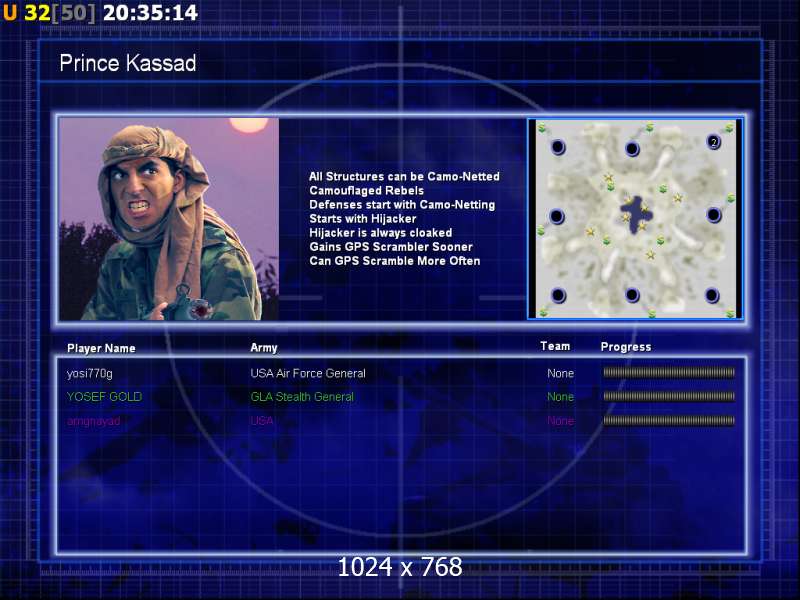
Task: Click yosi770g's loading progress bar
Action: click(669, 373)
